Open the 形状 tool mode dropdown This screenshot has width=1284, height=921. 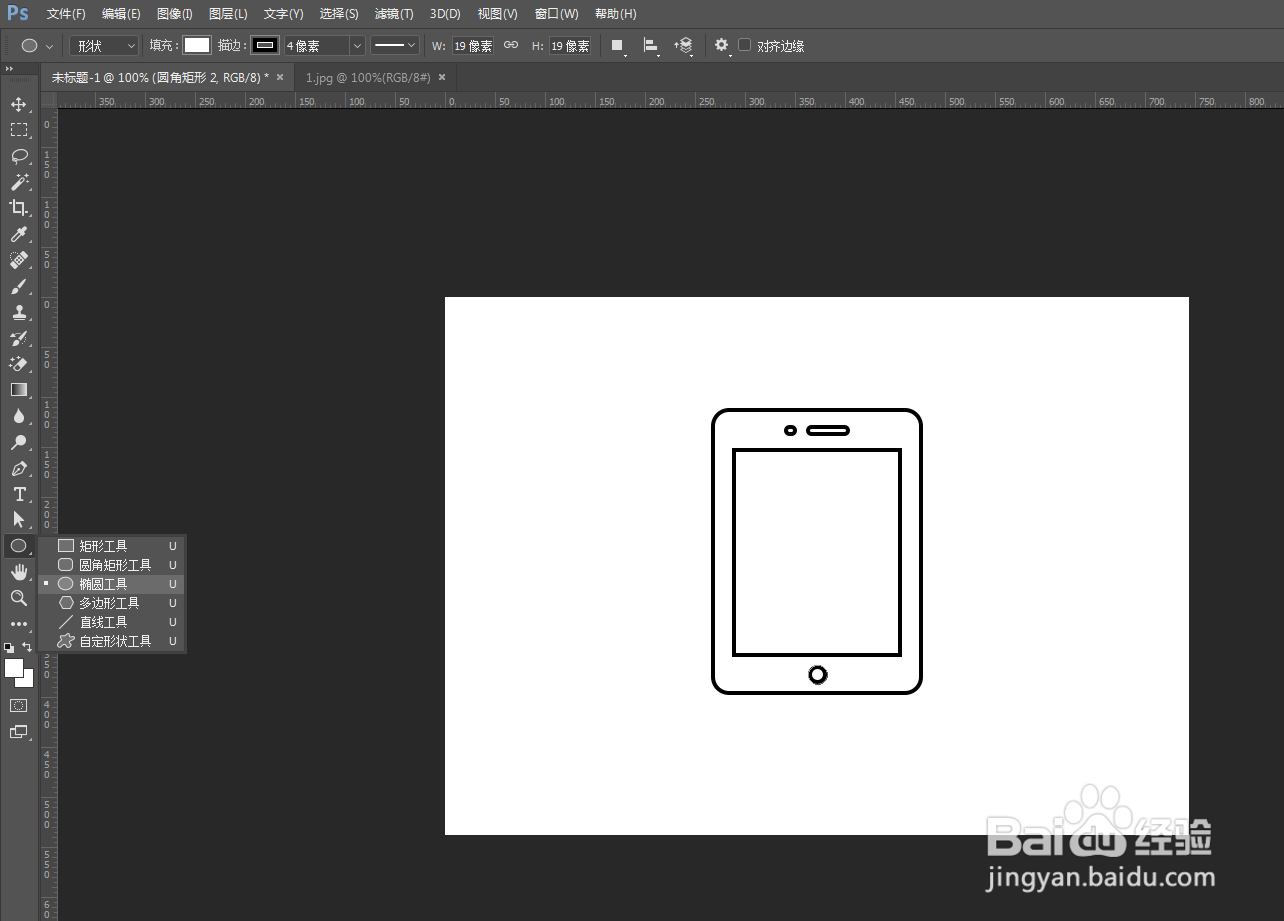[105, 46]
